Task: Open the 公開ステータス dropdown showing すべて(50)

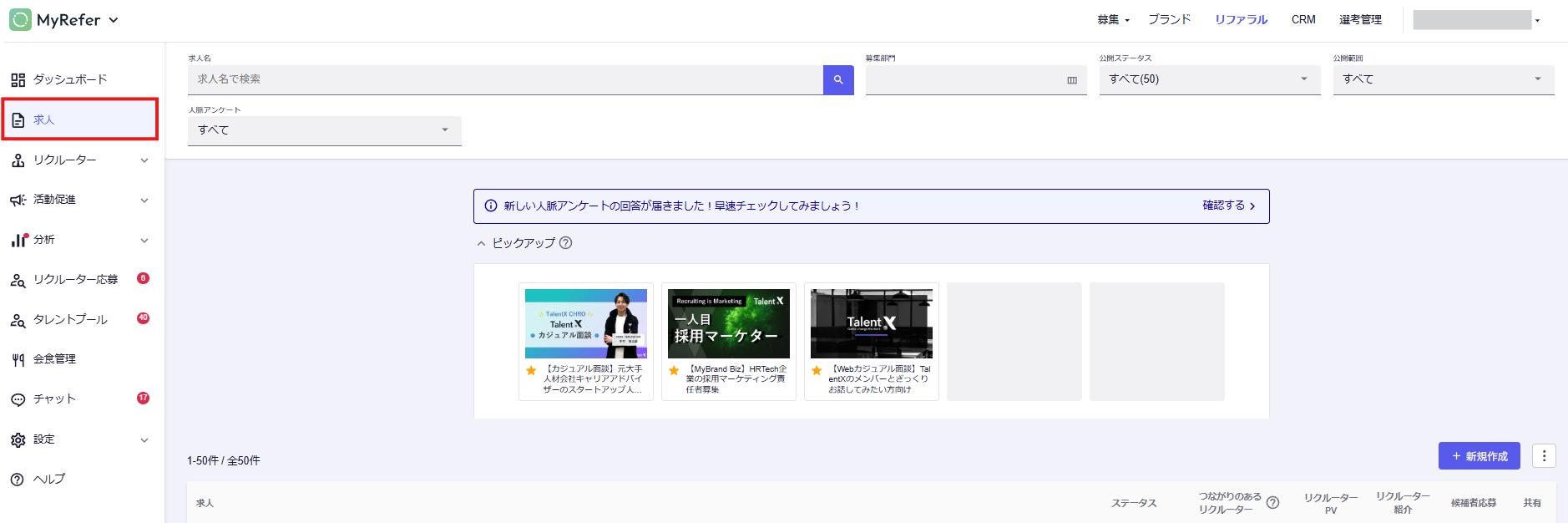Action: tap(1209, 79)
